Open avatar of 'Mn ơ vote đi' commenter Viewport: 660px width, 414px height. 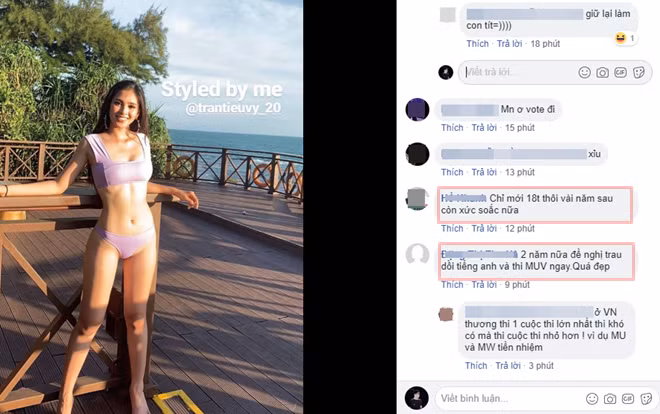pos(417,109)
